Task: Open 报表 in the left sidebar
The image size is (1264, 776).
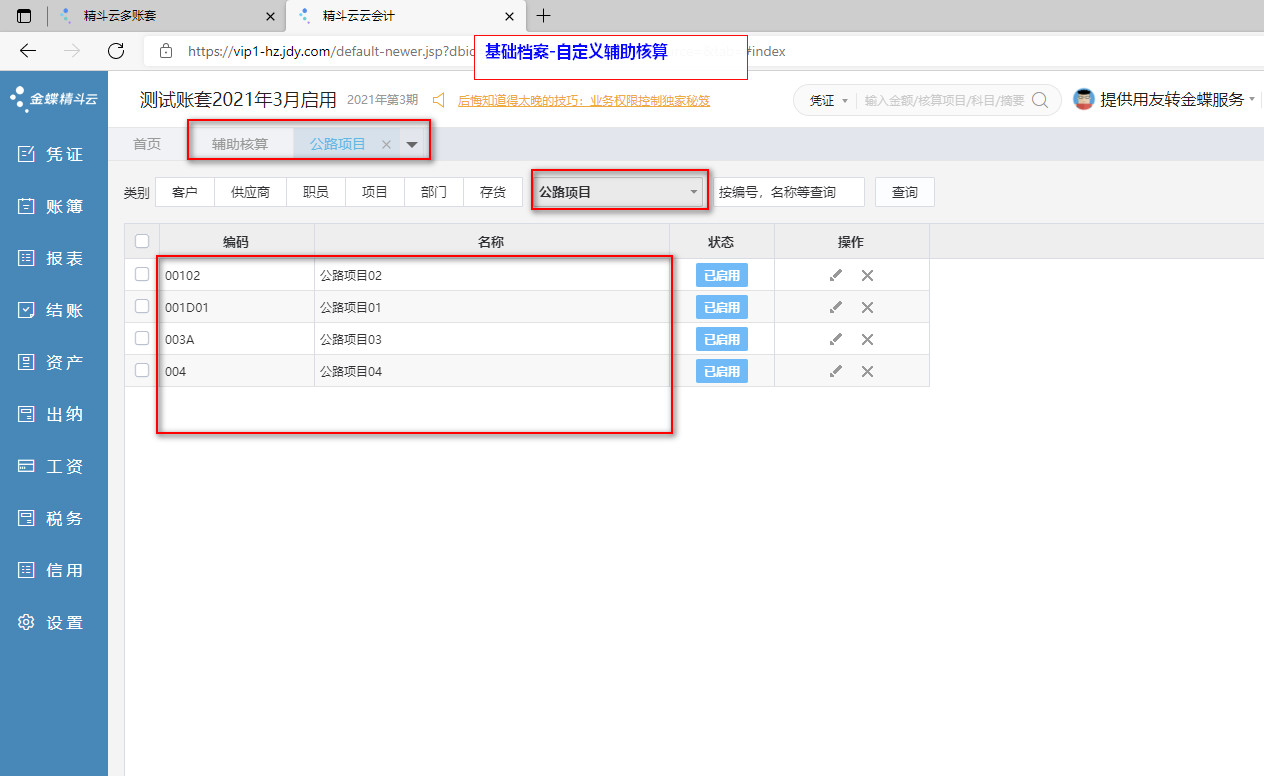Action: click(53, 258)
